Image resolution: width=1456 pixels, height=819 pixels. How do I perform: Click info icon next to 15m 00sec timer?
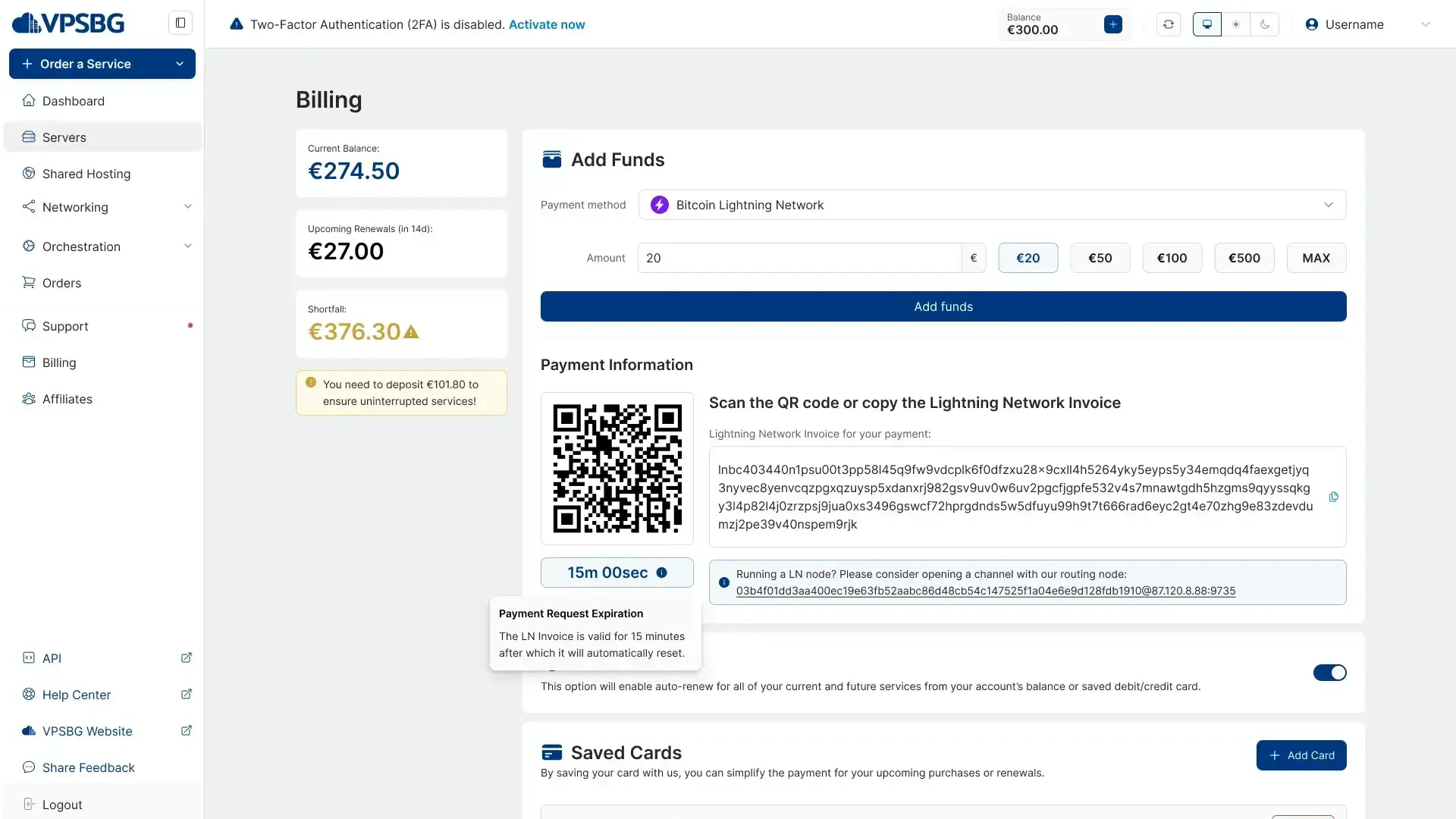pyautogui.click(x=661, y=573)
